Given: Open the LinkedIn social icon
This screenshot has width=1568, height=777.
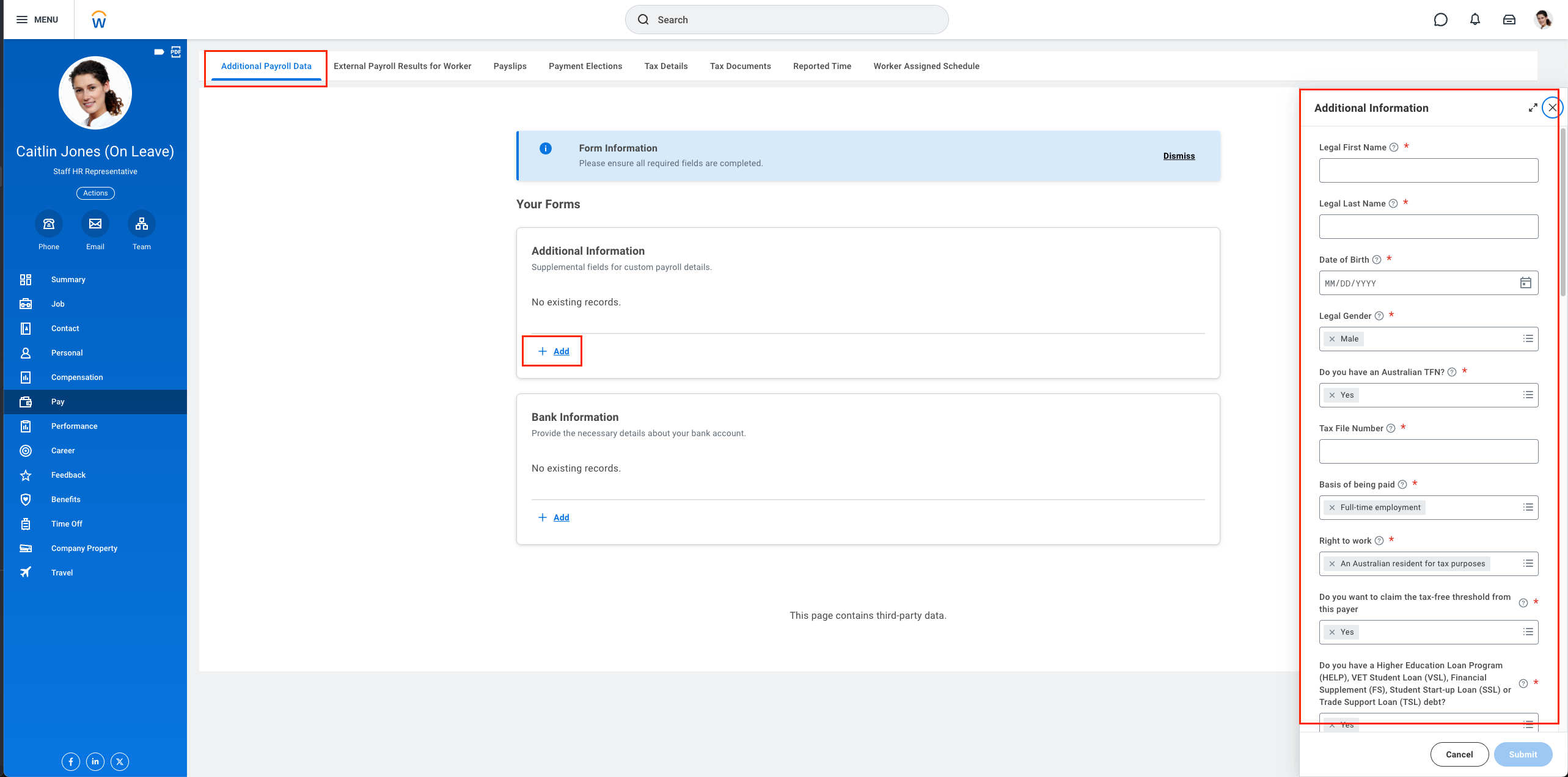Looking at the screenshot, I should click(x=95, y=762).
